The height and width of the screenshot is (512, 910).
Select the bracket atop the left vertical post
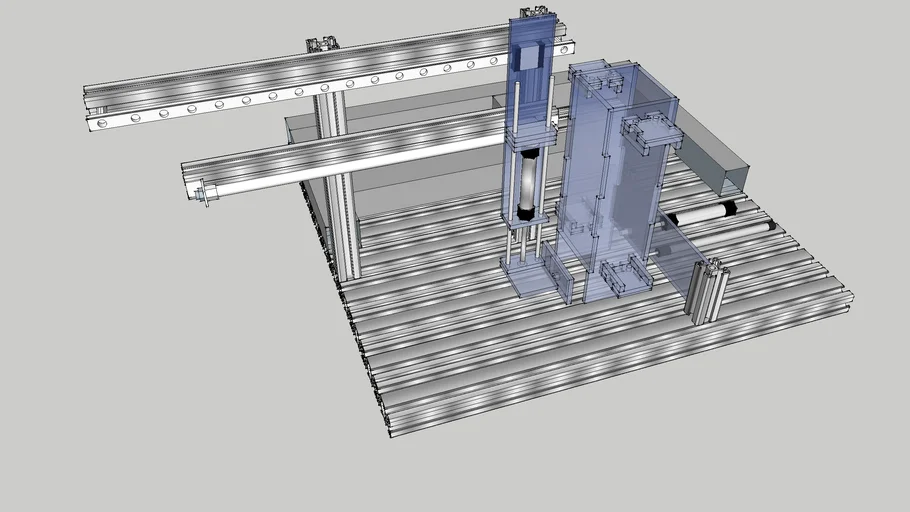pos(324,44)
